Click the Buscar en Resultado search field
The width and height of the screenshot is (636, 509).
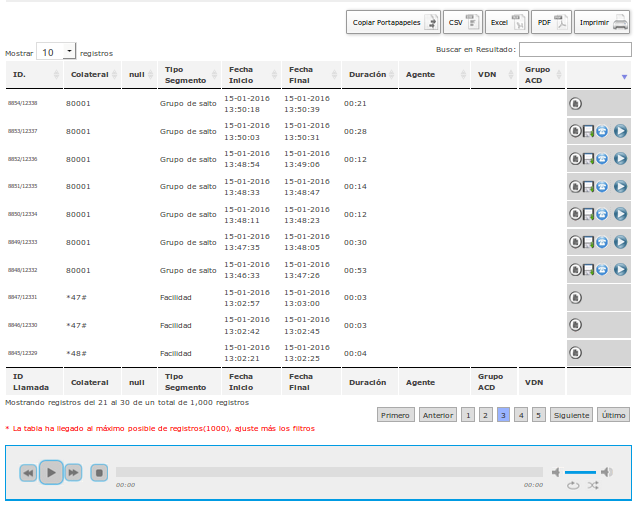click(x=575, y=49)
